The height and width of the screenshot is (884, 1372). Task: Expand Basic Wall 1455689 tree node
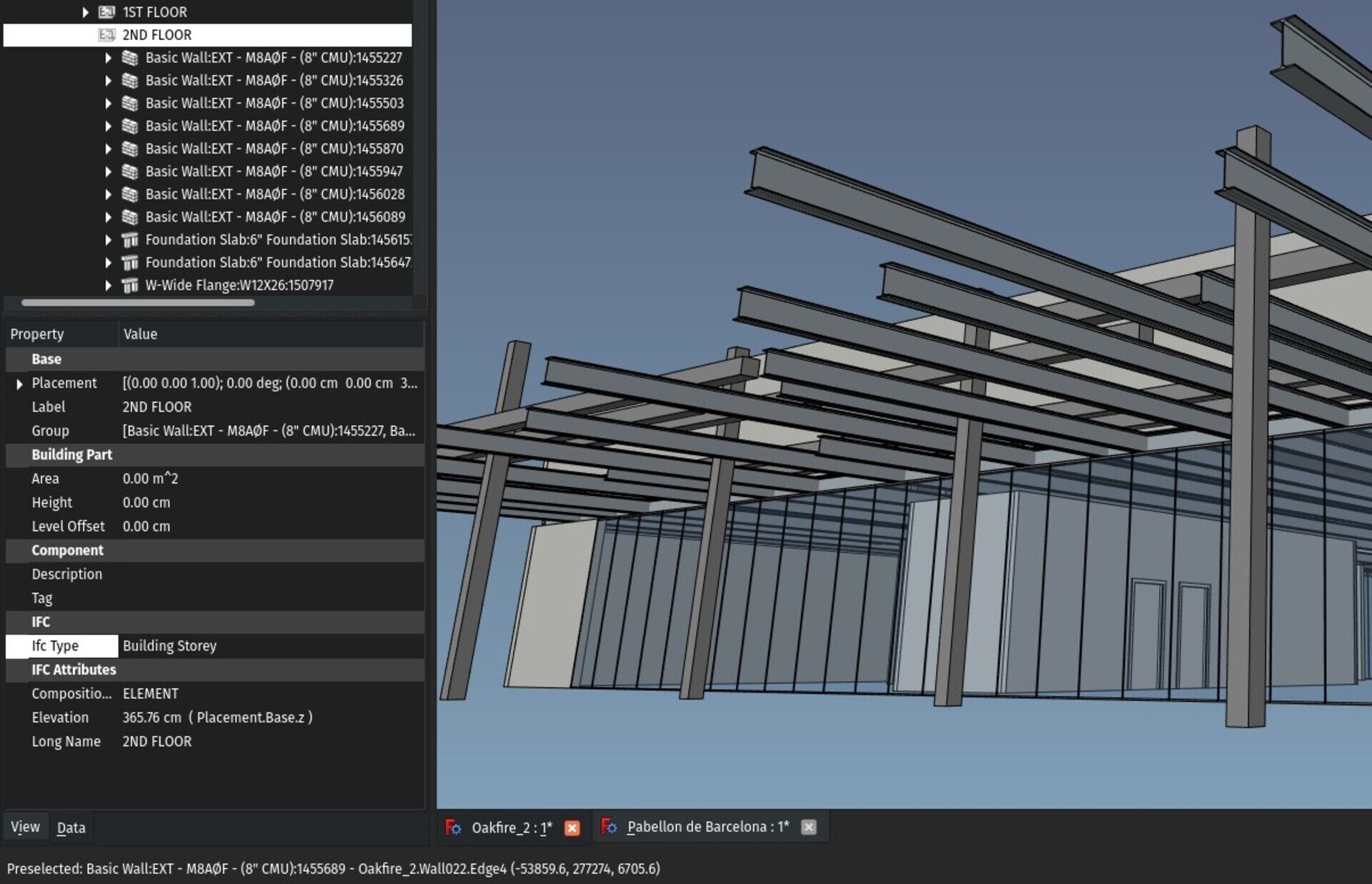108,126
